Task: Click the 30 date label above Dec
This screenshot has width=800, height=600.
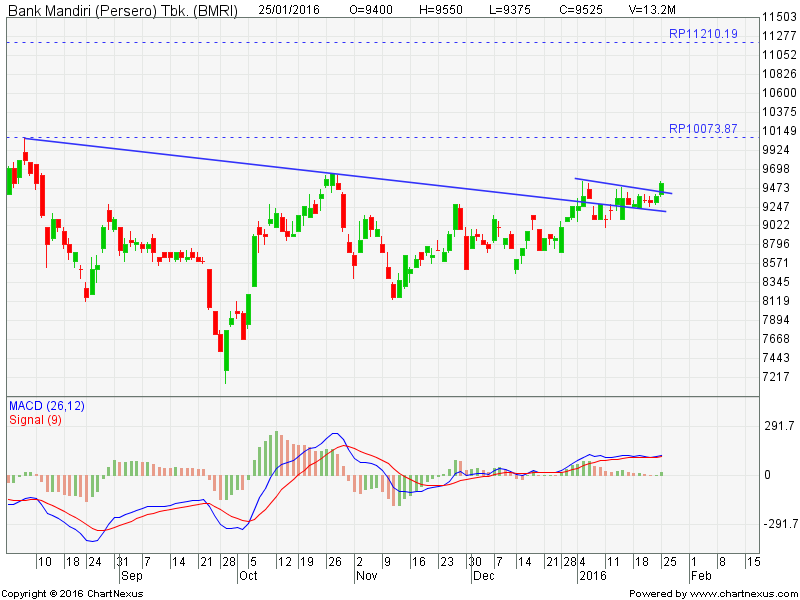Action: pyautogui.click(x=475, y=562)
